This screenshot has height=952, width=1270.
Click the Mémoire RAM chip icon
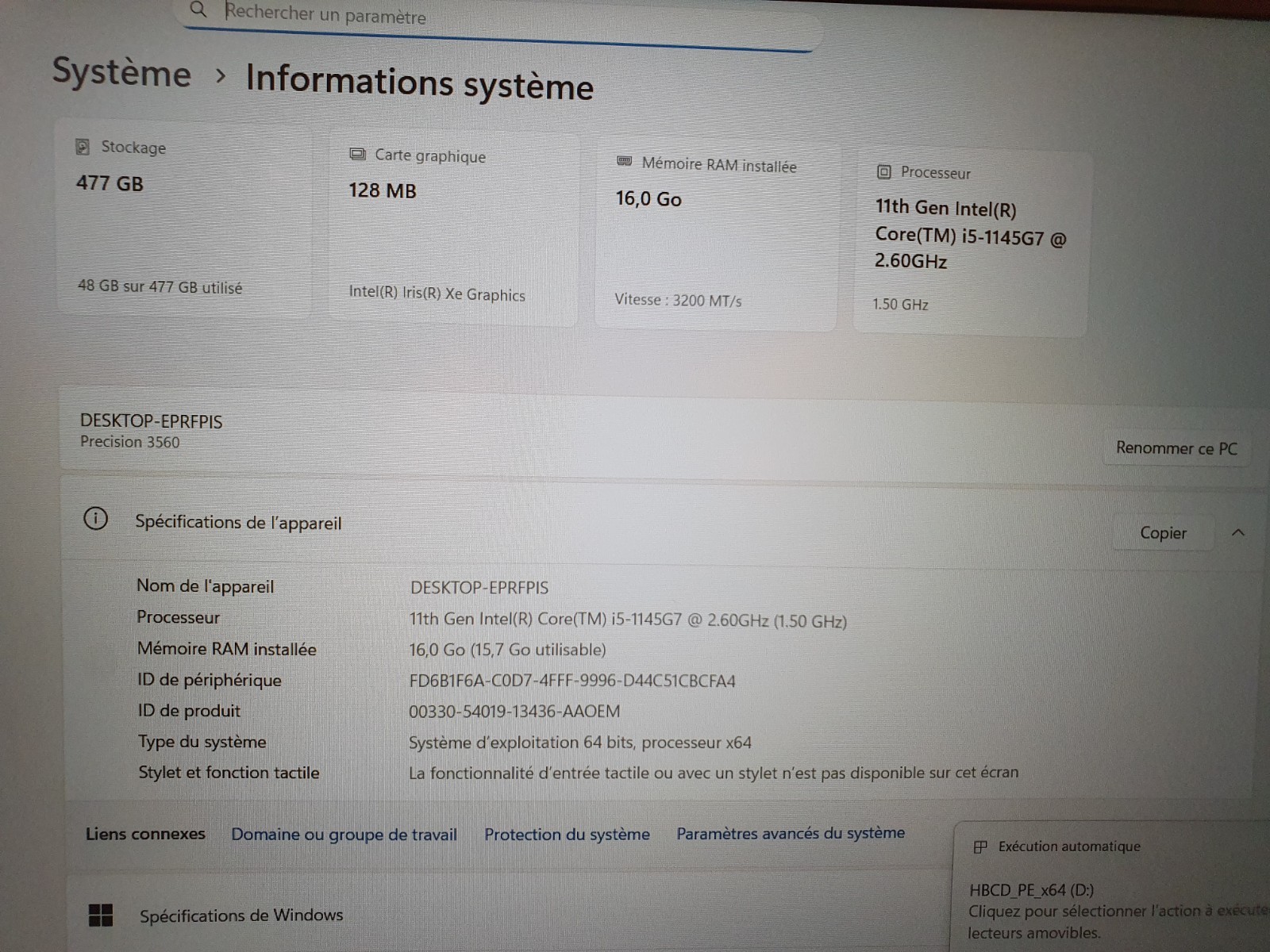625,162
